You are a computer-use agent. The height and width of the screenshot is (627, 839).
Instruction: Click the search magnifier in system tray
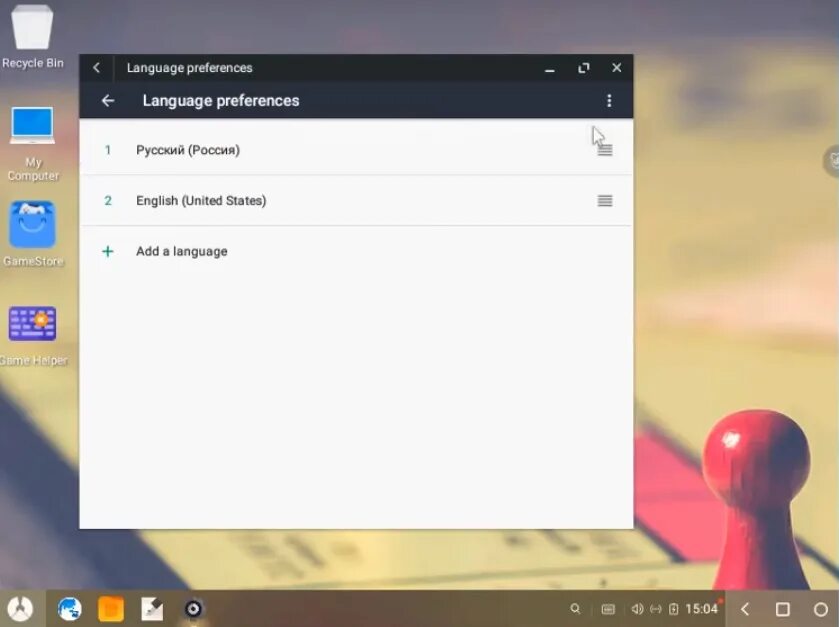575,609
